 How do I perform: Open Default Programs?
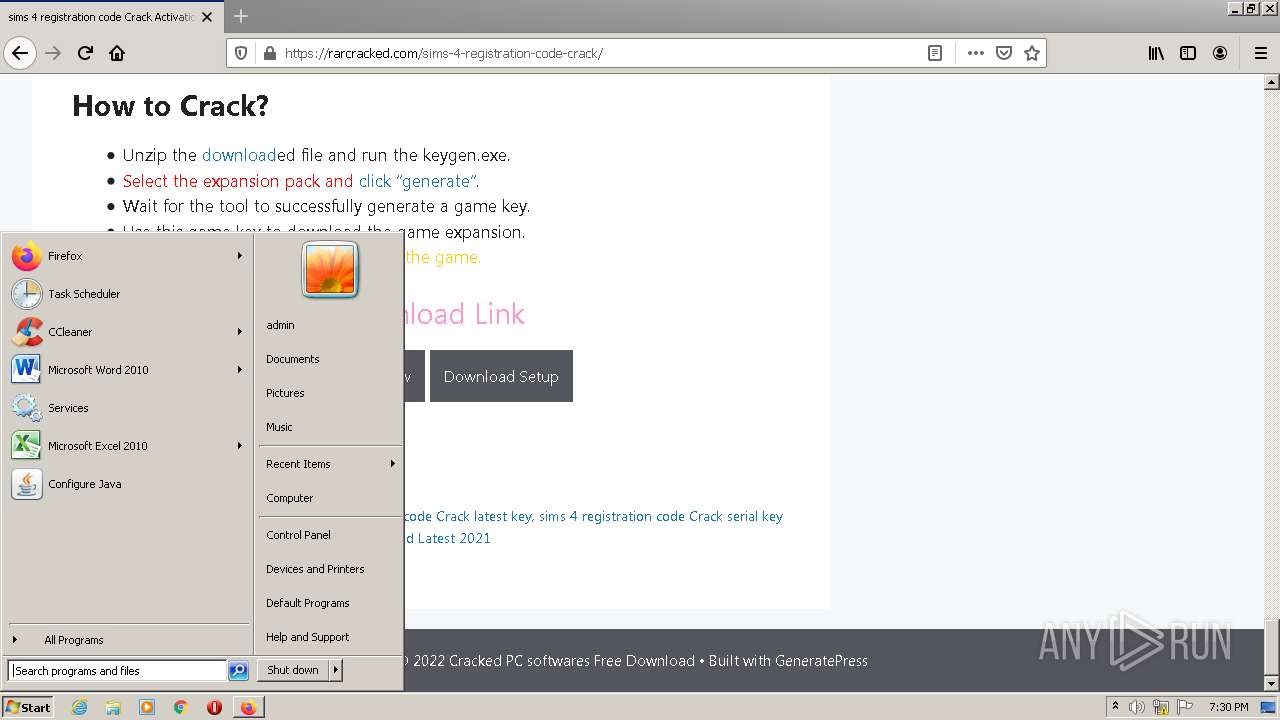pyautogui.click(x=330, y=603)
